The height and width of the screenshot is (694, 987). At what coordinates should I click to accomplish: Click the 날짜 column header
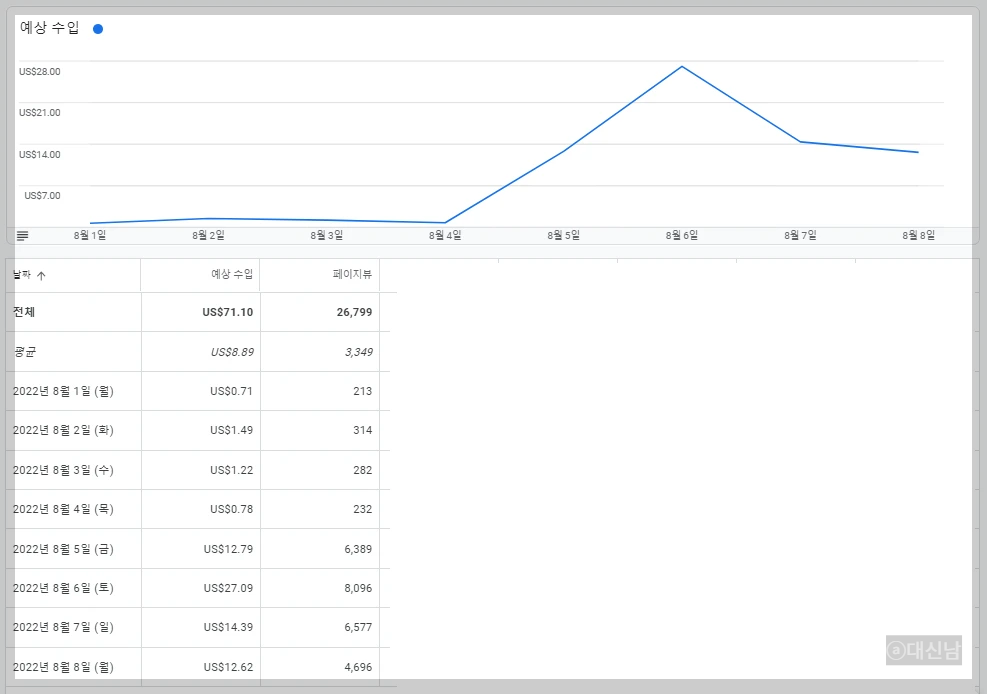21,275
